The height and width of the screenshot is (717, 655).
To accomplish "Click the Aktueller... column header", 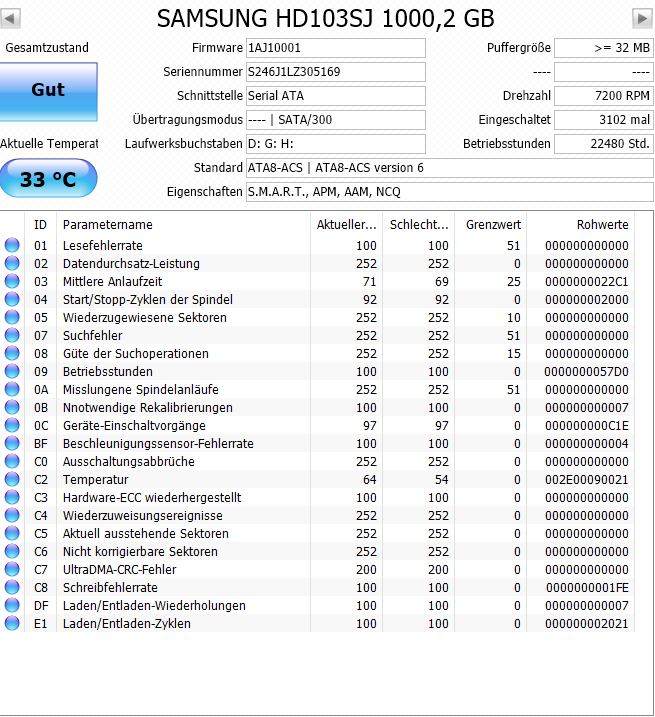I will (346, 225).
